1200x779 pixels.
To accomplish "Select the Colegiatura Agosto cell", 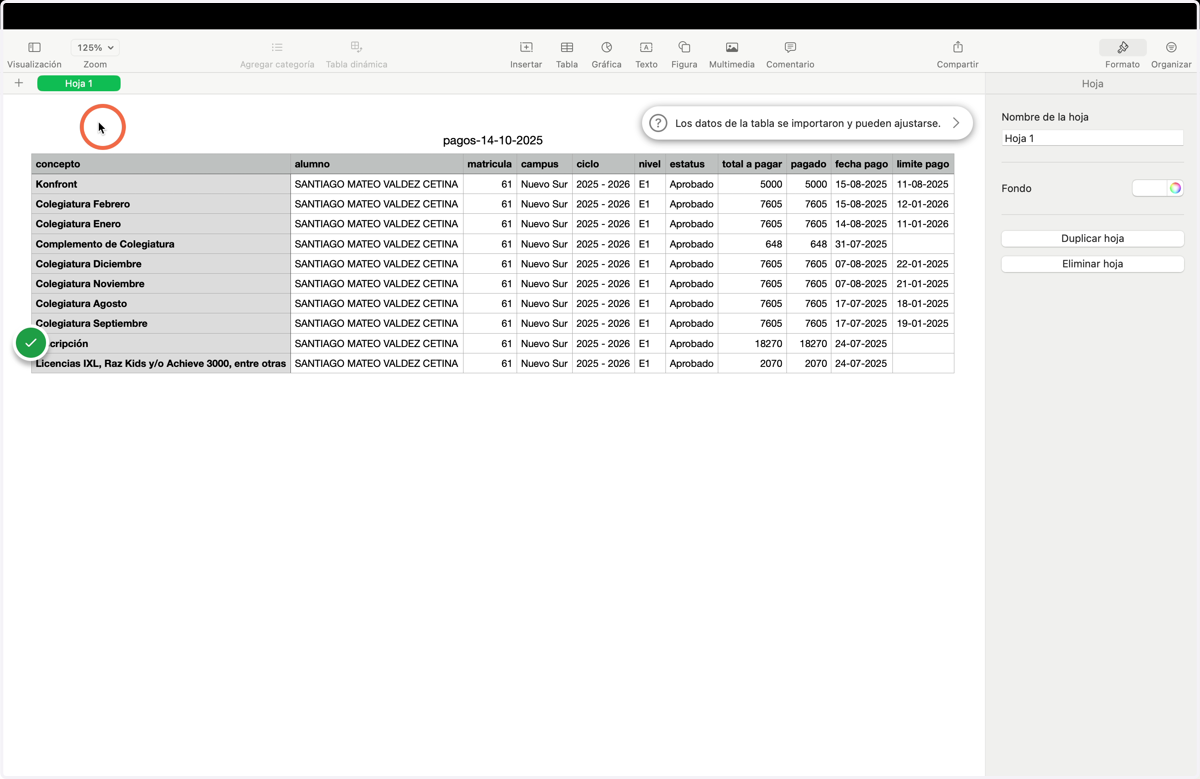I will [x=161, y=304].
